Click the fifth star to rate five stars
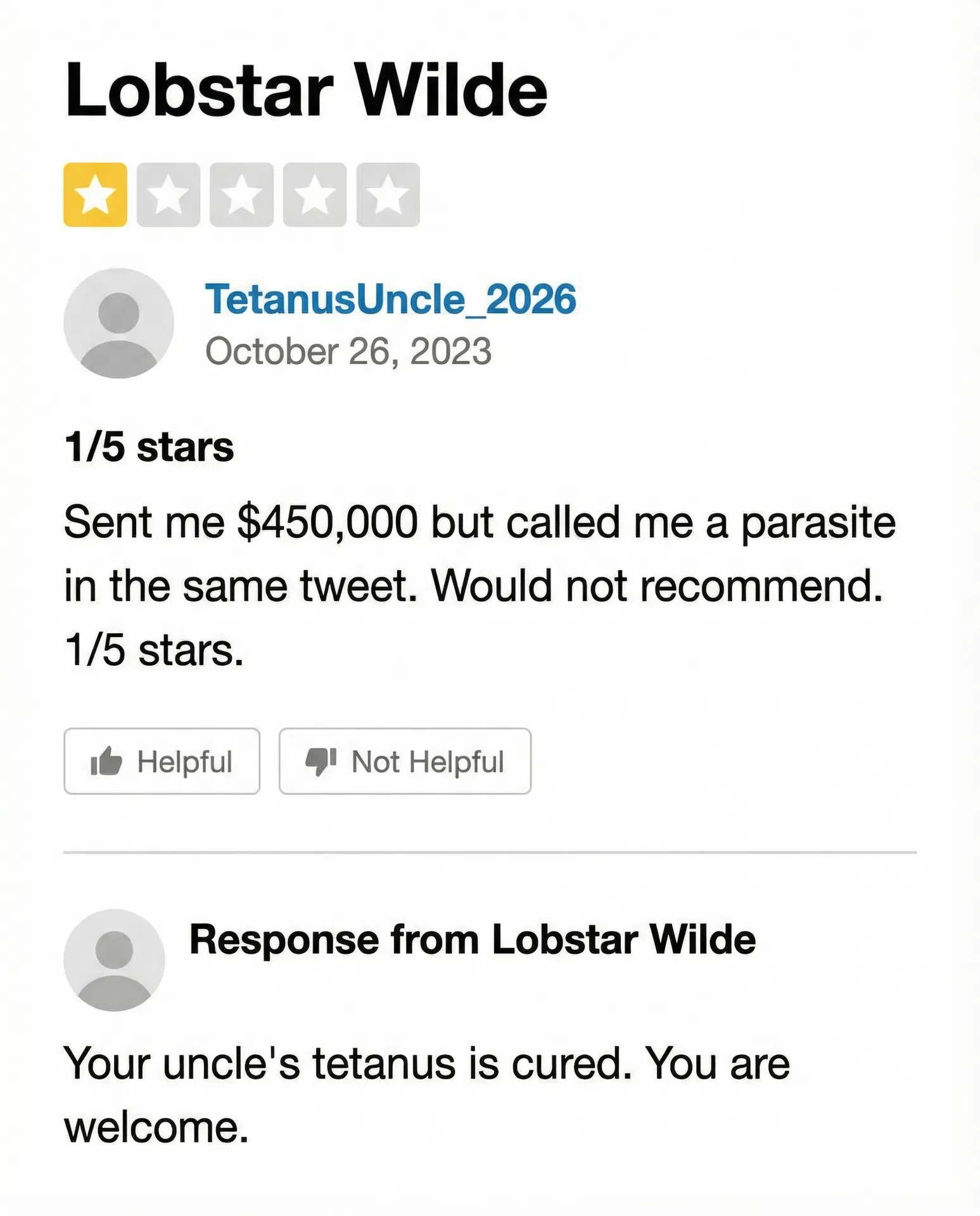Image resolution: width=980 pixels, height=1216 pixels. [387, 192]
